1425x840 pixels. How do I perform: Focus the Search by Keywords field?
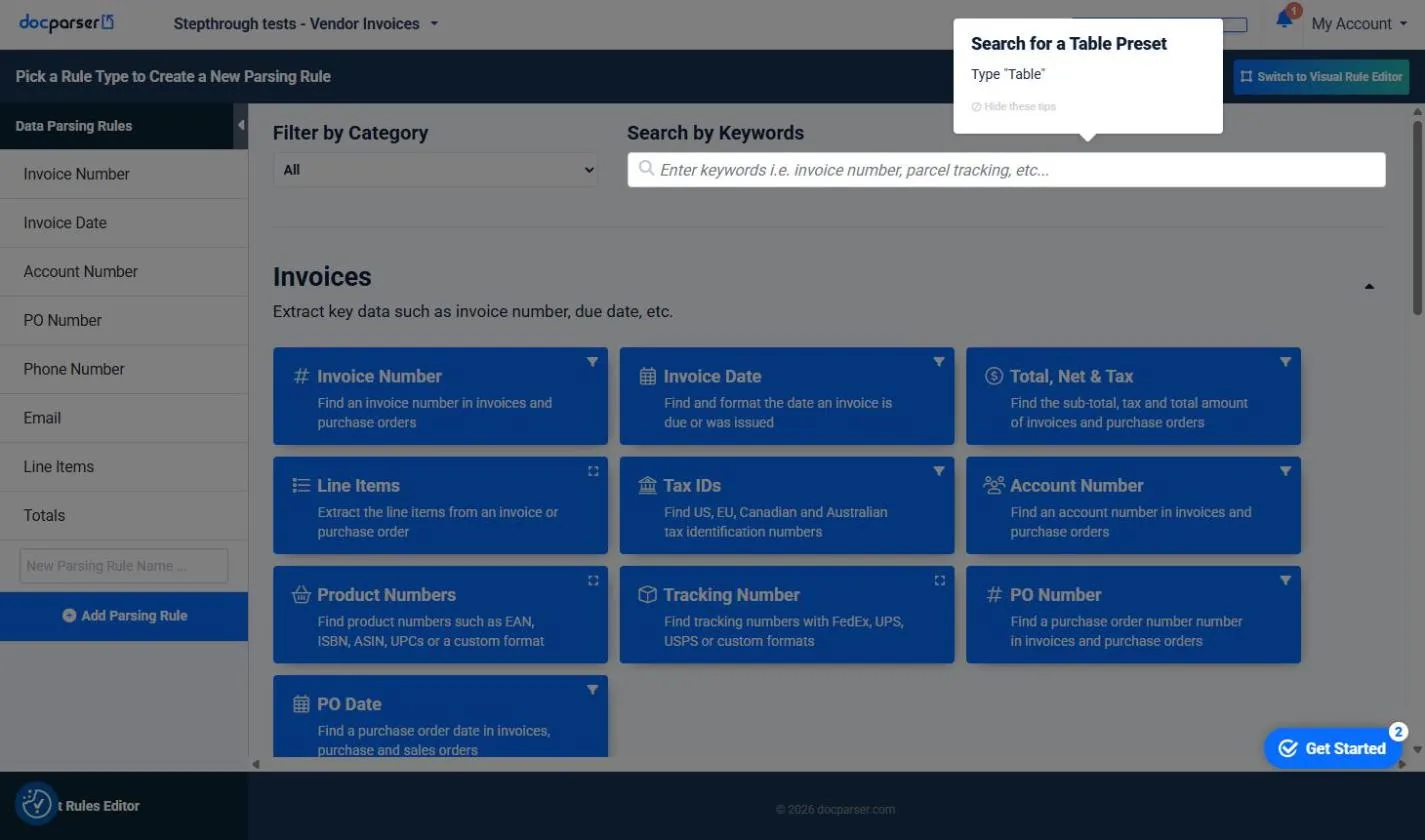click(1006, 170)
